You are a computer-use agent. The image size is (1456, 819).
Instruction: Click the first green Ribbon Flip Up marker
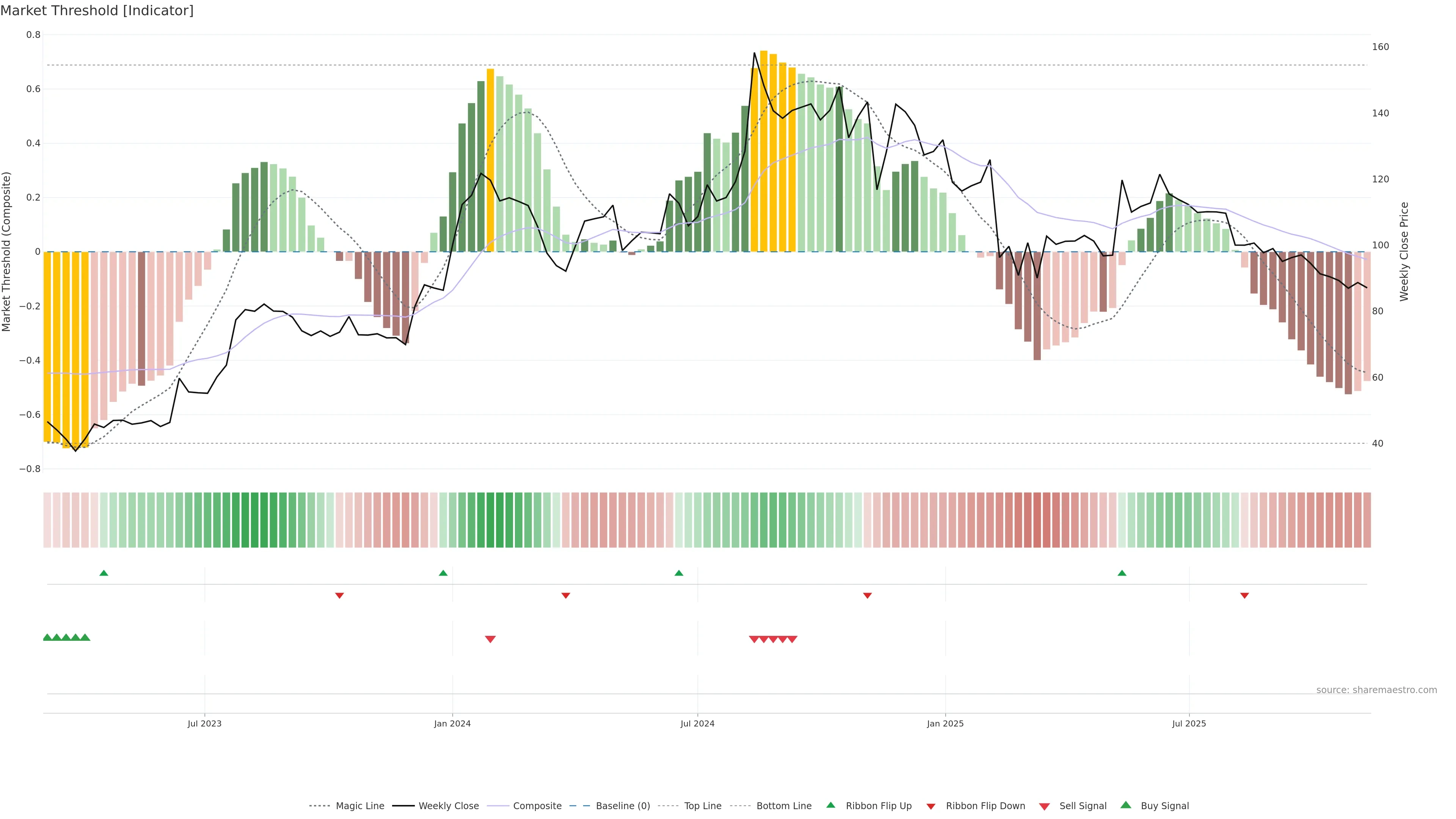point(104,573)
